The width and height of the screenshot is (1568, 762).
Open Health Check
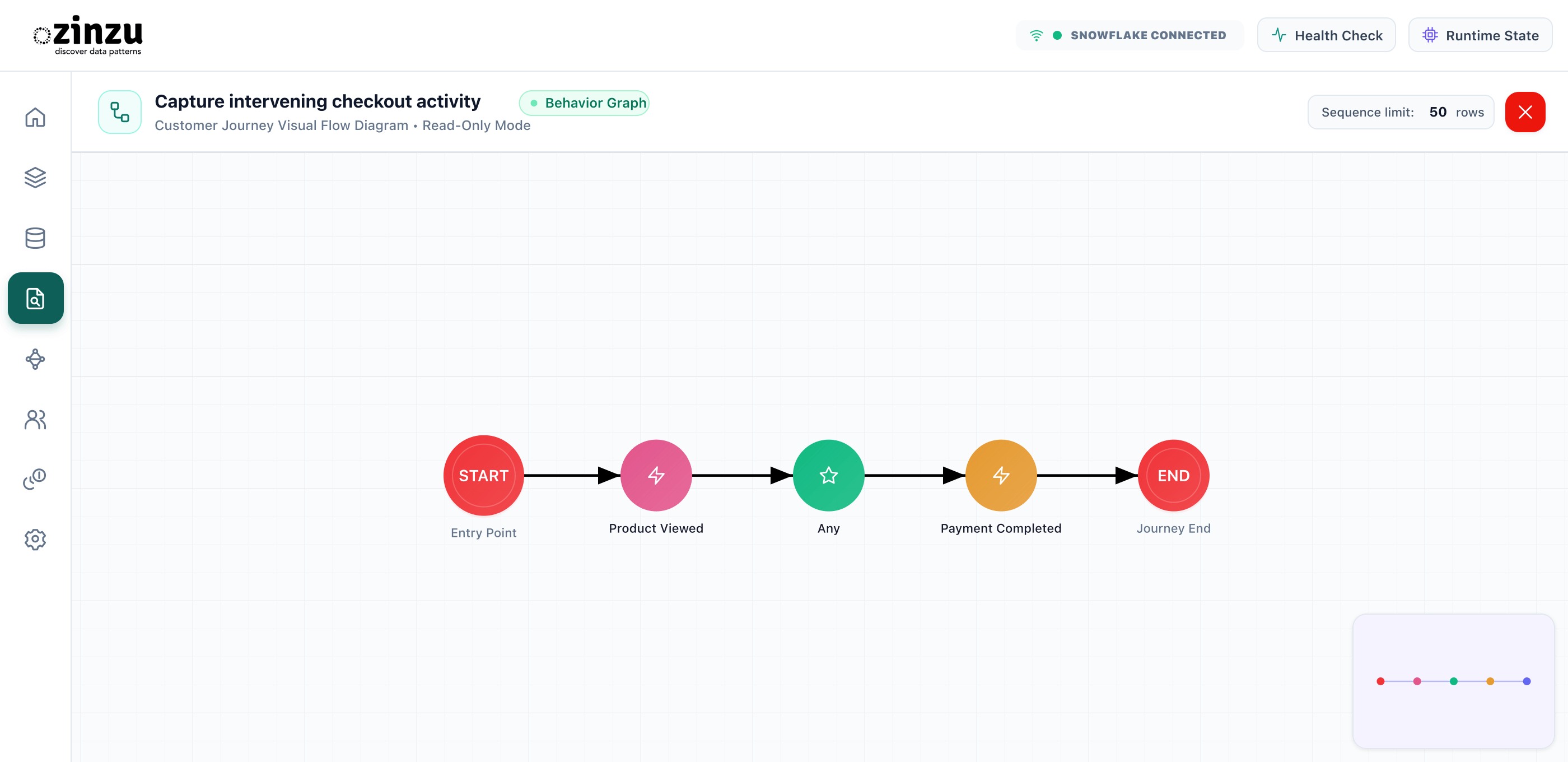(x=1326, y=35)
